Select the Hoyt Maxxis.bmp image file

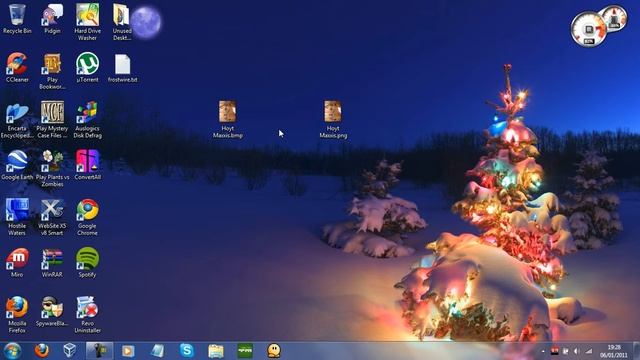coord(228,119)
